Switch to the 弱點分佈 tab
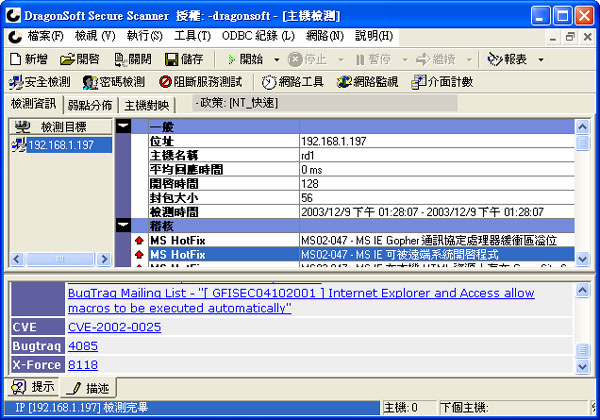 pos(90,105)
